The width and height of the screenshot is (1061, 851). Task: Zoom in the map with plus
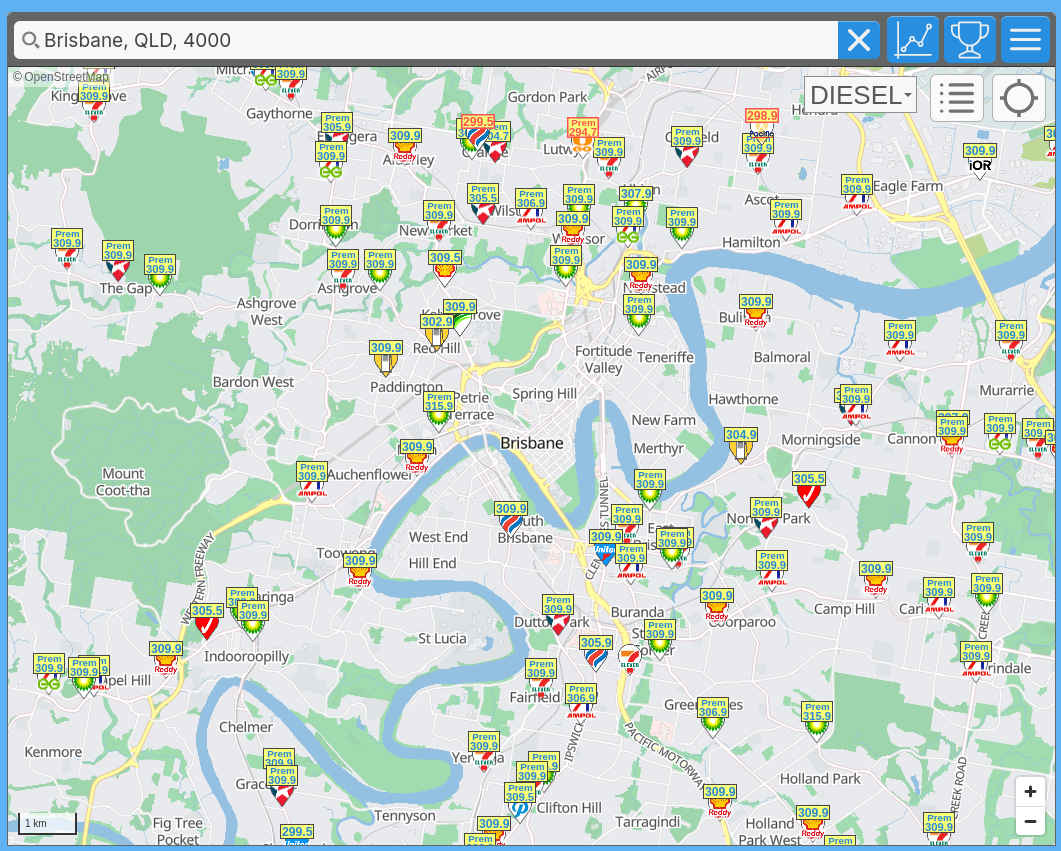(1030, 791)
